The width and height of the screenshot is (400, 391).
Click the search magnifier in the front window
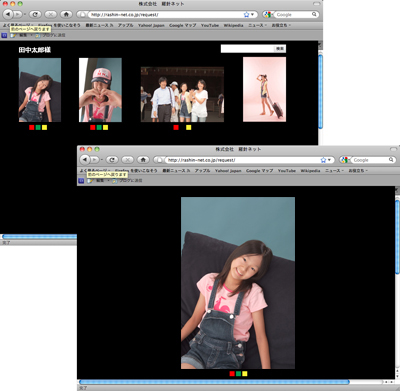click(x=391, y=160)
